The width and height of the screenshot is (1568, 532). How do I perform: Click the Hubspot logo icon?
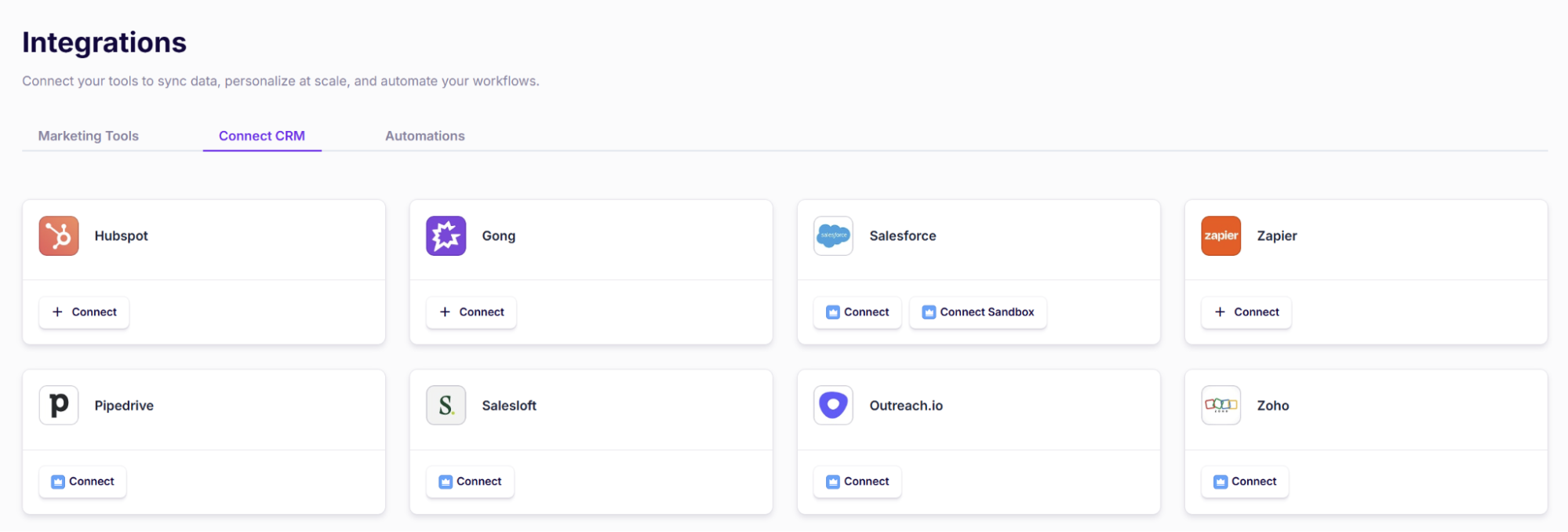click(59, 236)
